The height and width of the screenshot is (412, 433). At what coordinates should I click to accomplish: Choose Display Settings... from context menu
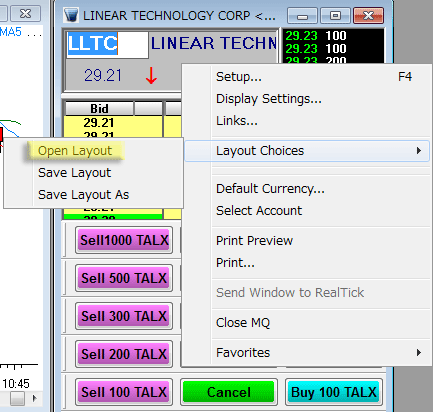pyautogui.click(x=307, y=99)
